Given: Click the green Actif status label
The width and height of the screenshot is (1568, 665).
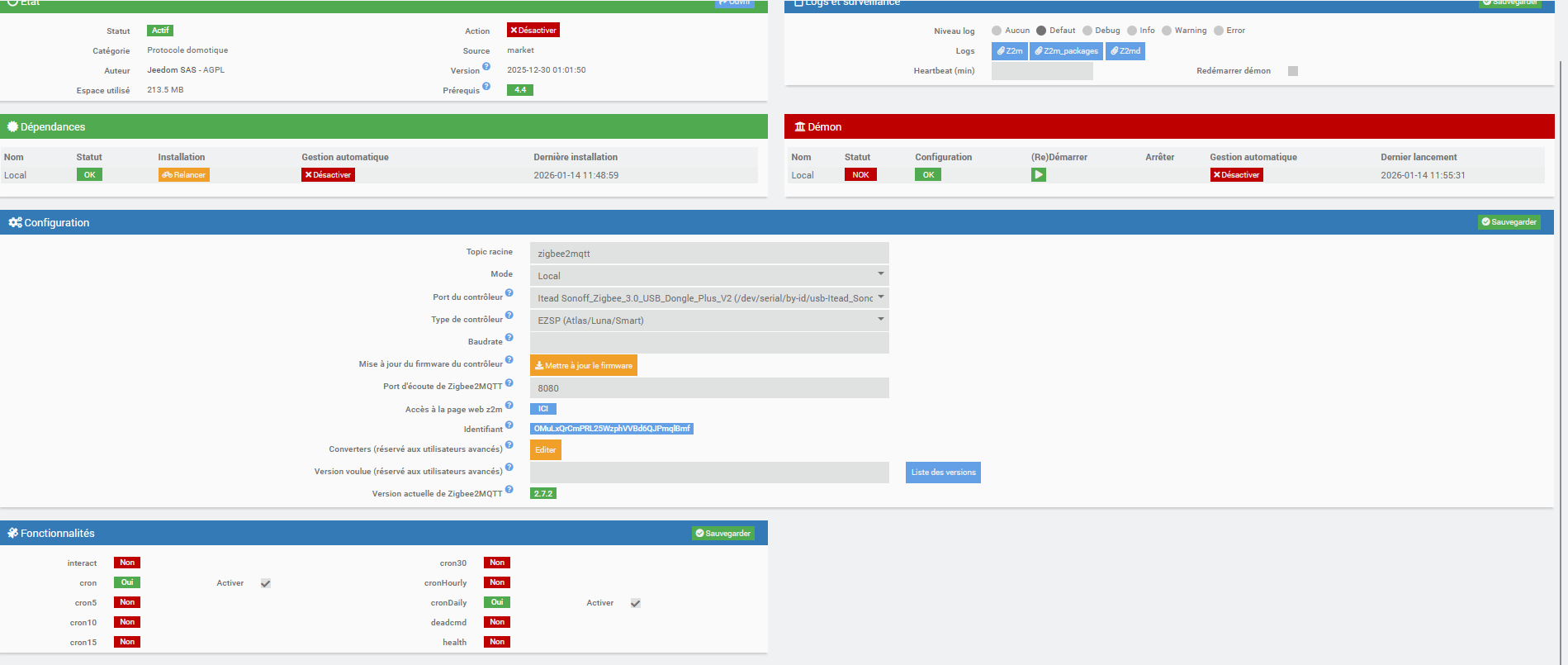Looking at the screenshot, I should click(x=160, y=31).
